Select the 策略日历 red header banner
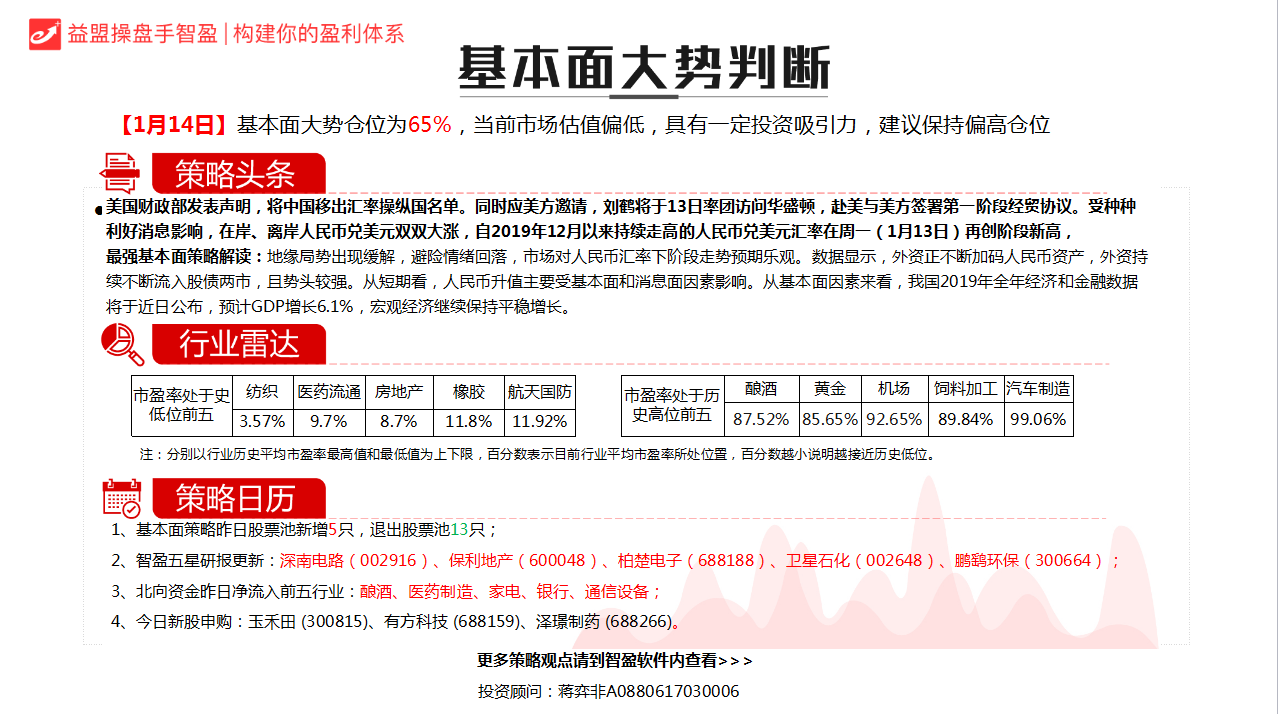This screenshot has height=714, width=1278. 238,497
